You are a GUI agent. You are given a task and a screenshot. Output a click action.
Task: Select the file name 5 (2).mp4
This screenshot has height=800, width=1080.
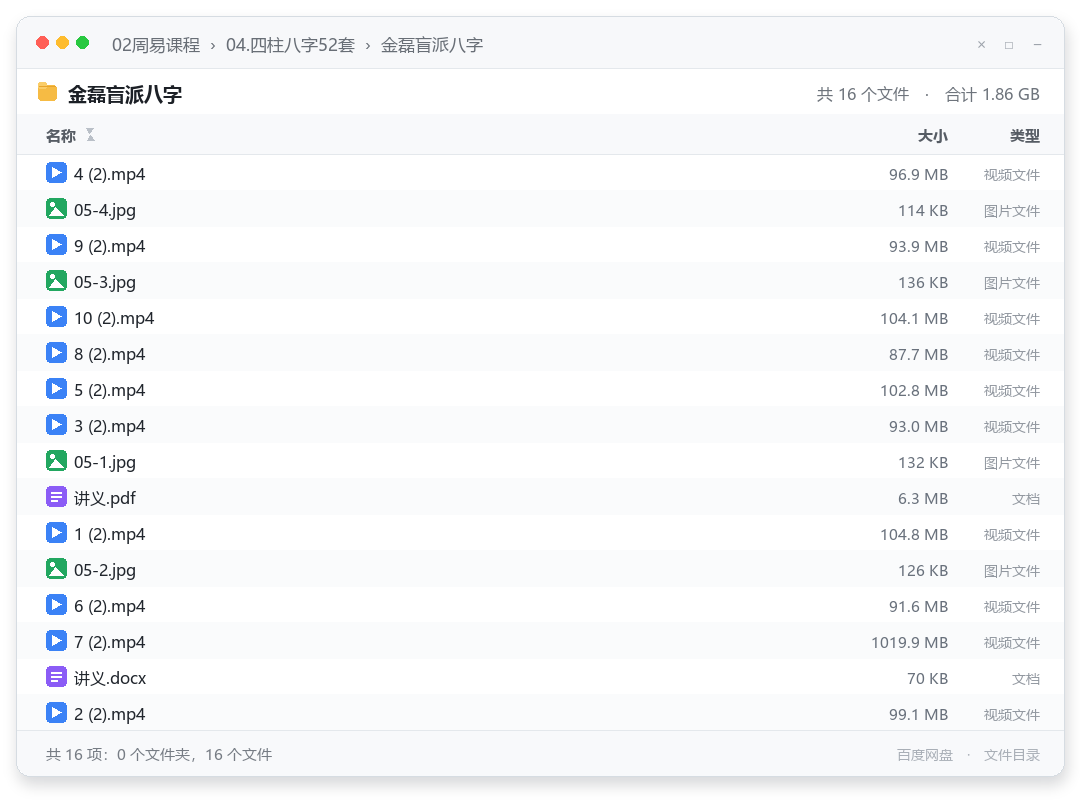[x=110, y=390]
